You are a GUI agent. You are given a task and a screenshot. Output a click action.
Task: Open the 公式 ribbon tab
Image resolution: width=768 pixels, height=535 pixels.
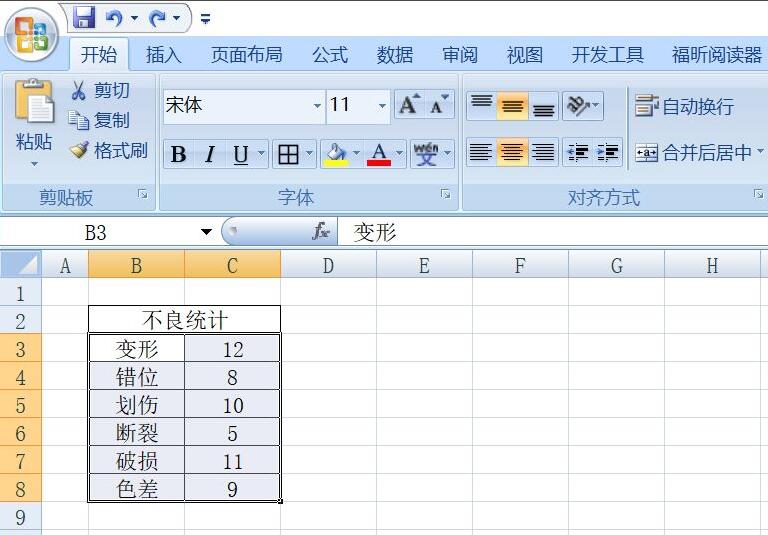click(330, 54)
